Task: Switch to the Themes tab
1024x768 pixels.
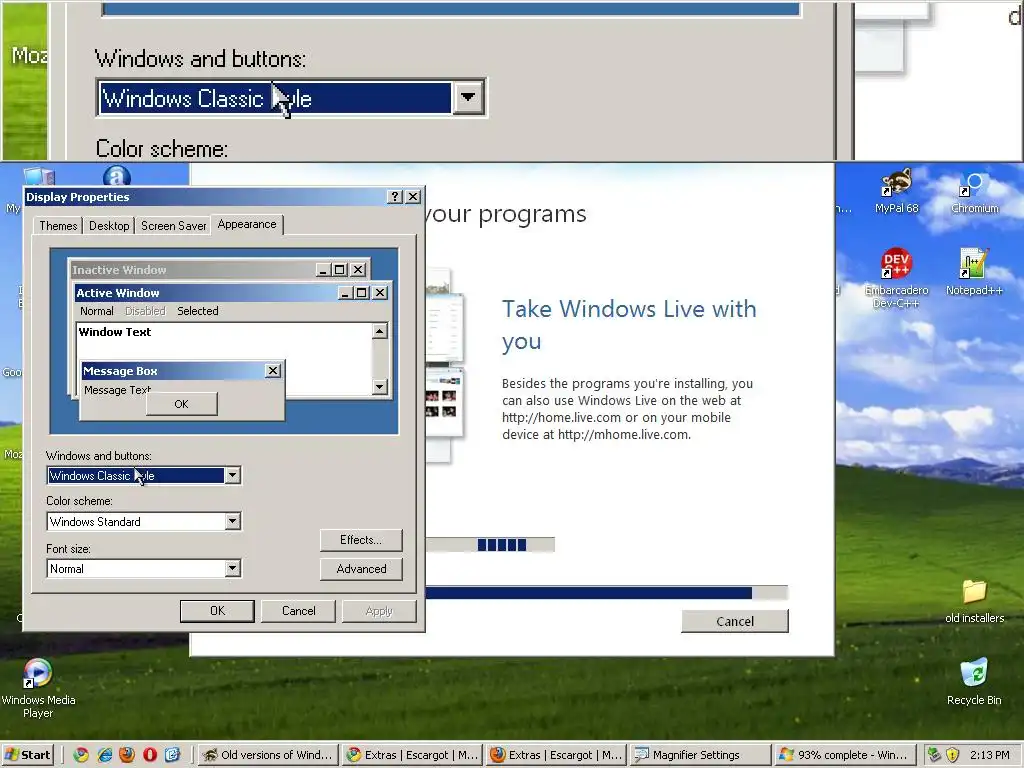Action: (58, 226)
